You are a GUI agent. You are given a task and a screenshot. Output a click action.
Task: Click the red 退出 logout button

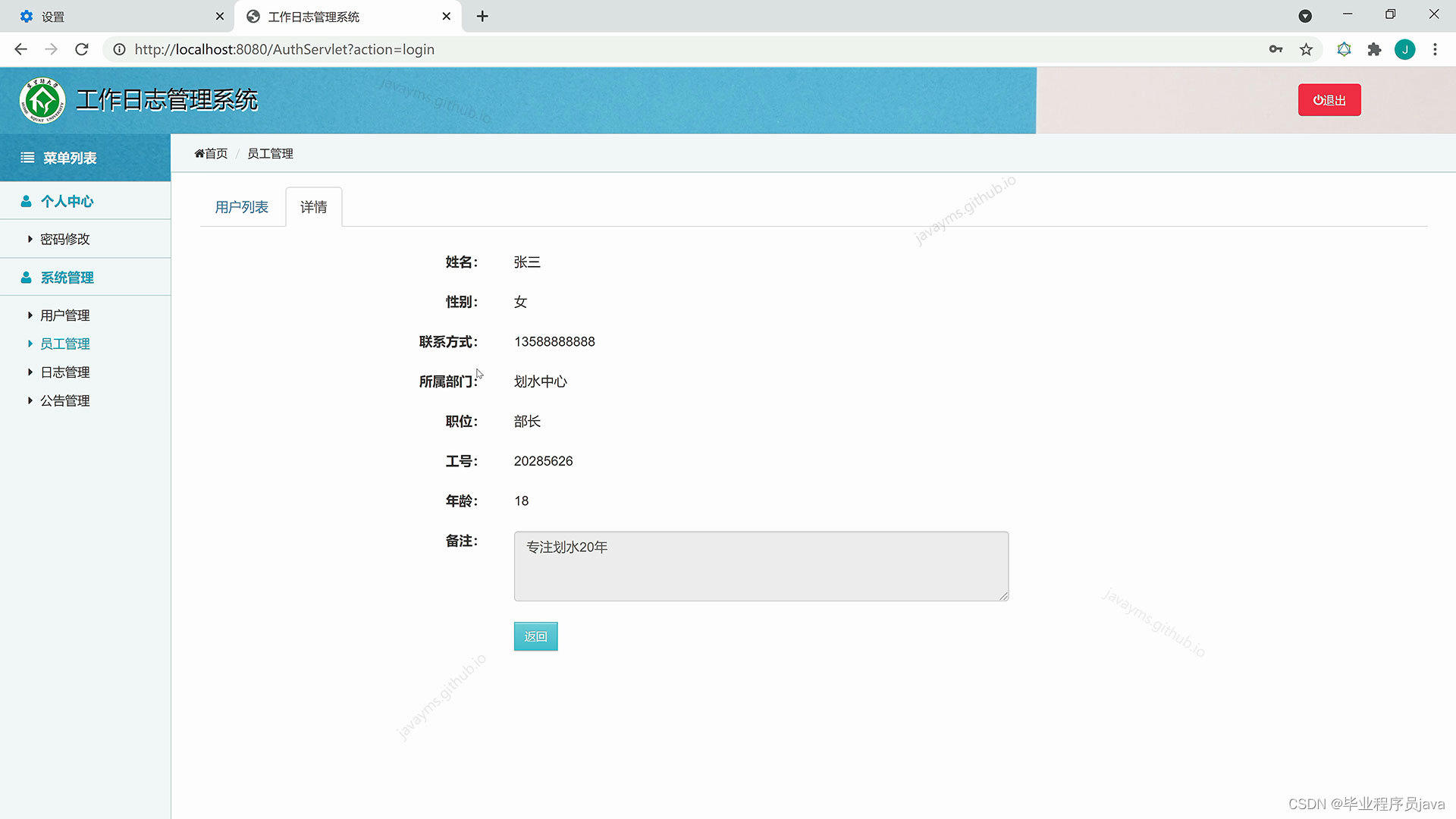tap(1329, 100)
